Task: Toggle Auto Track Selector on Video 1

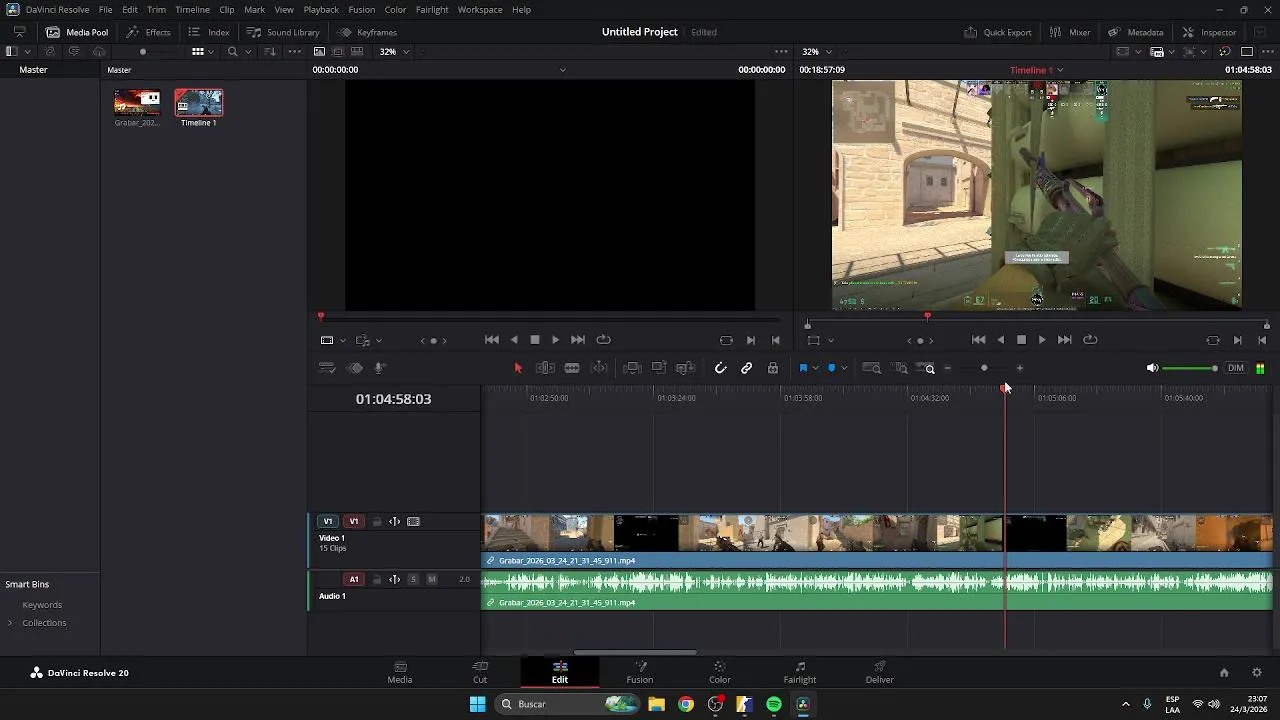Action: coord(395,521)
